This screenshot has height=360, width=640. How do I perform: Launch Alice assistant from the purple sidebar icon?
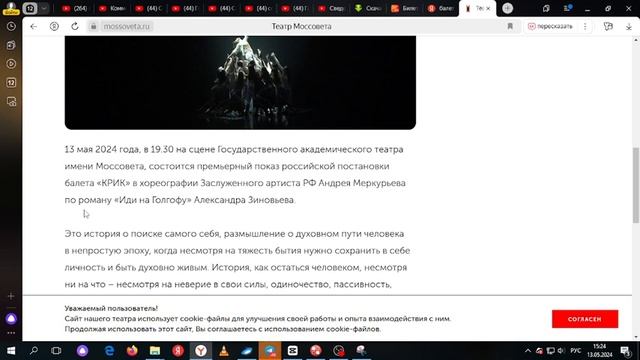pyautogui.click(x=11, y=318)
